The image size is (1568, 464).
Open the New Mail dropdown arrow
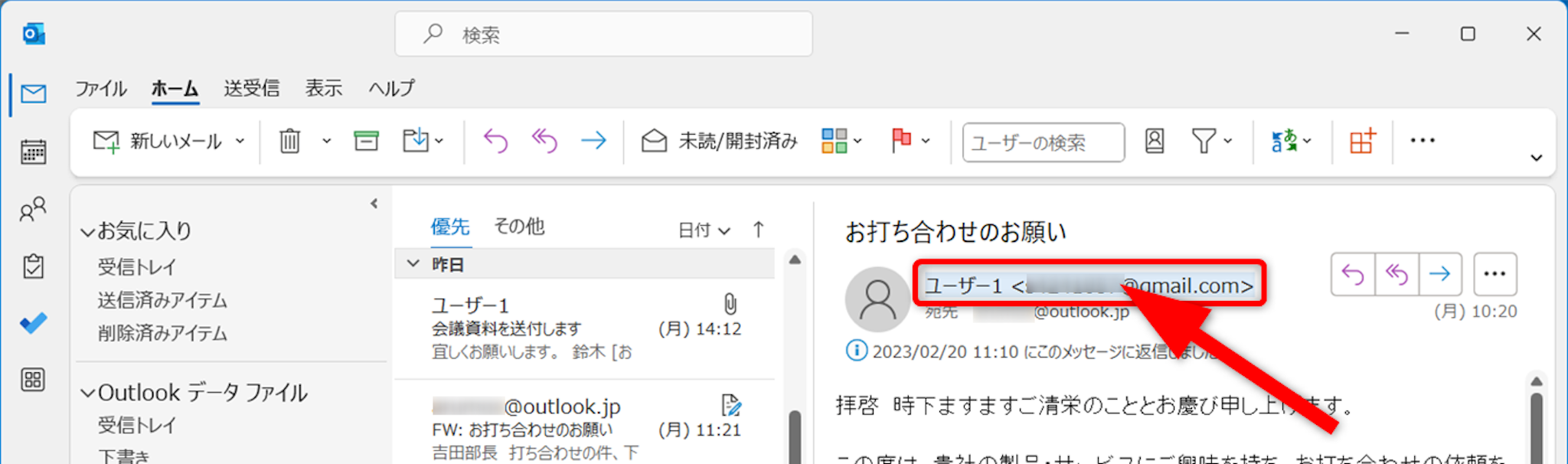pyautogui.click(x=240, y=141)
